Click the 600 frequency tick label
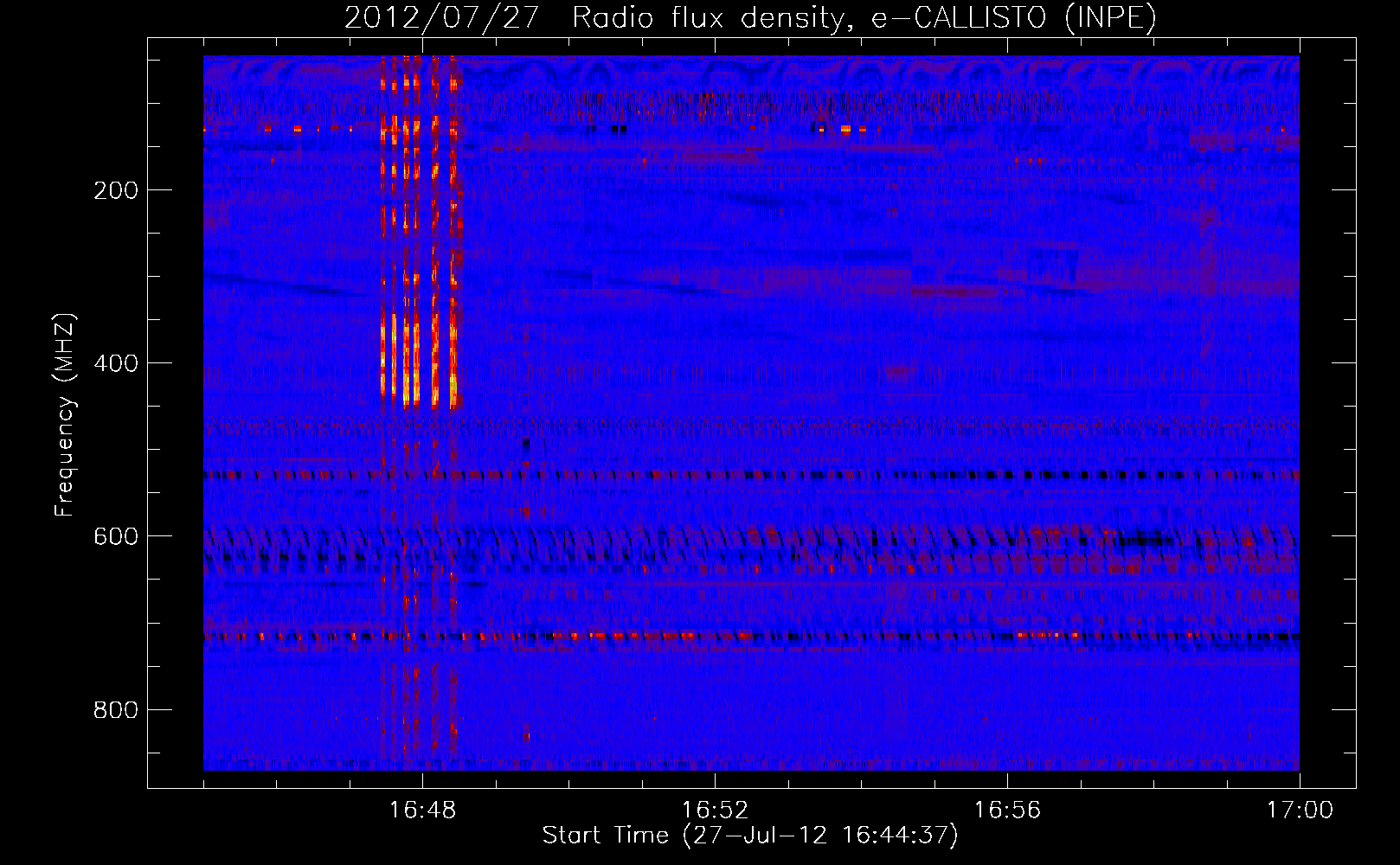This screenshot has height=865, width=1400. (116, 536)
